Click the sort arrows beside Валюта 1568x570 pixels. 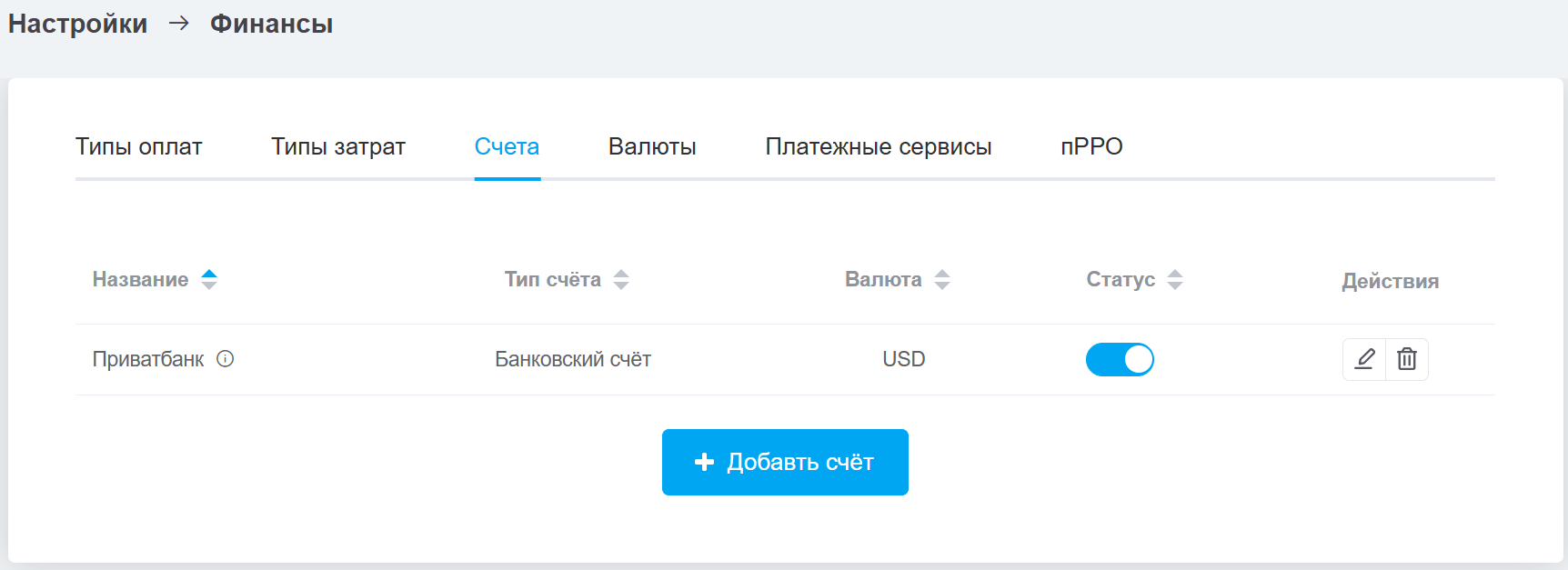click(942, 279)
